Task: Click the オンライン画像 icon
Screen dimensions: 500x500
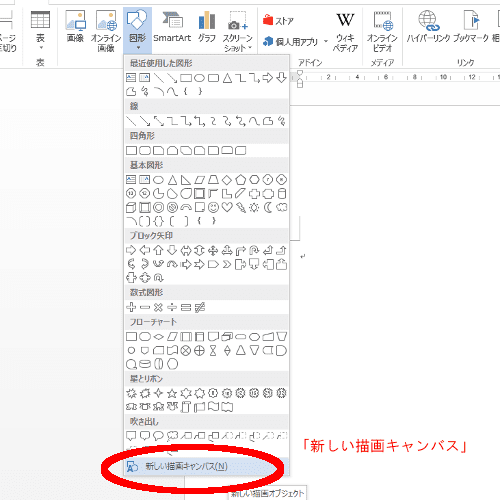Action: [106, 31]
